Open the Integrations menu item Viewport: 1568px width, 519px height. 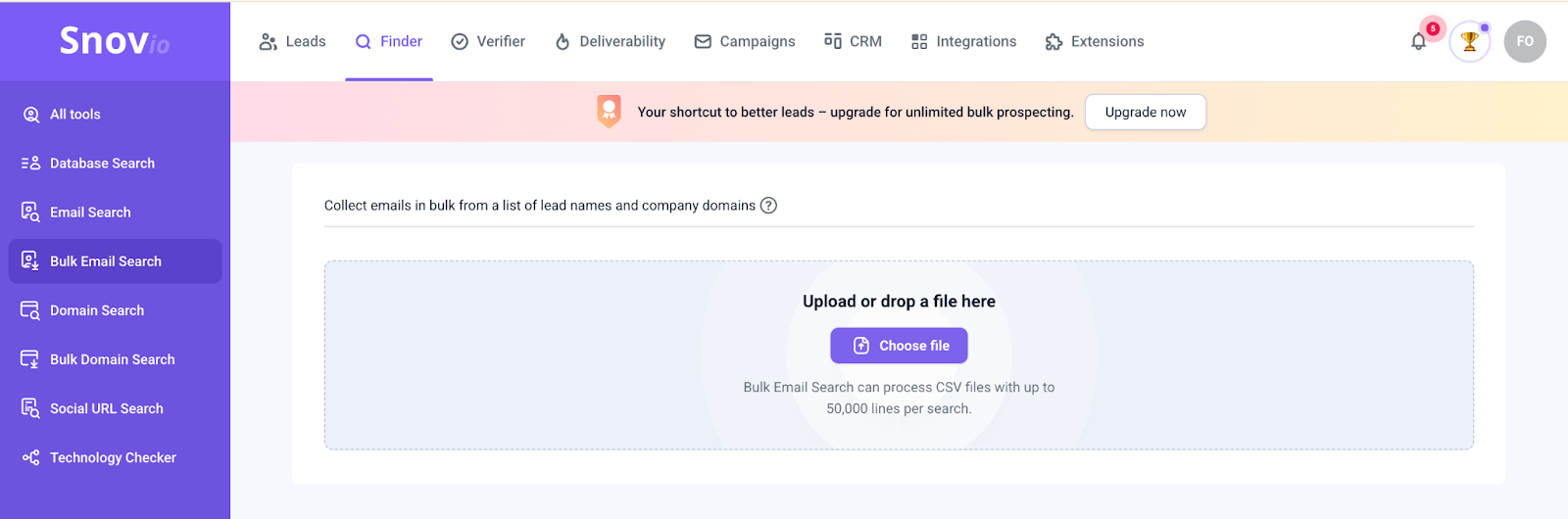point(963,41)
